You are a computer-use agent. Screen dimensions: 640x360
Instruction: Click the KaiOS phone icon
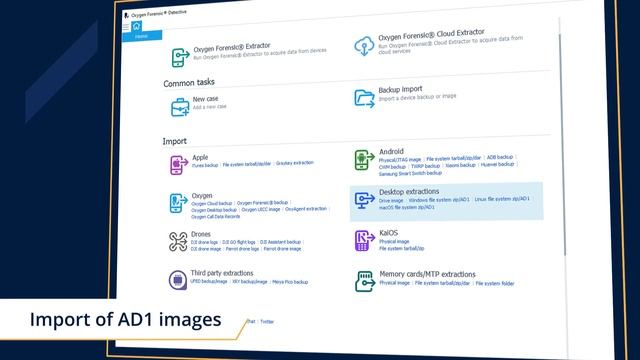364,240
